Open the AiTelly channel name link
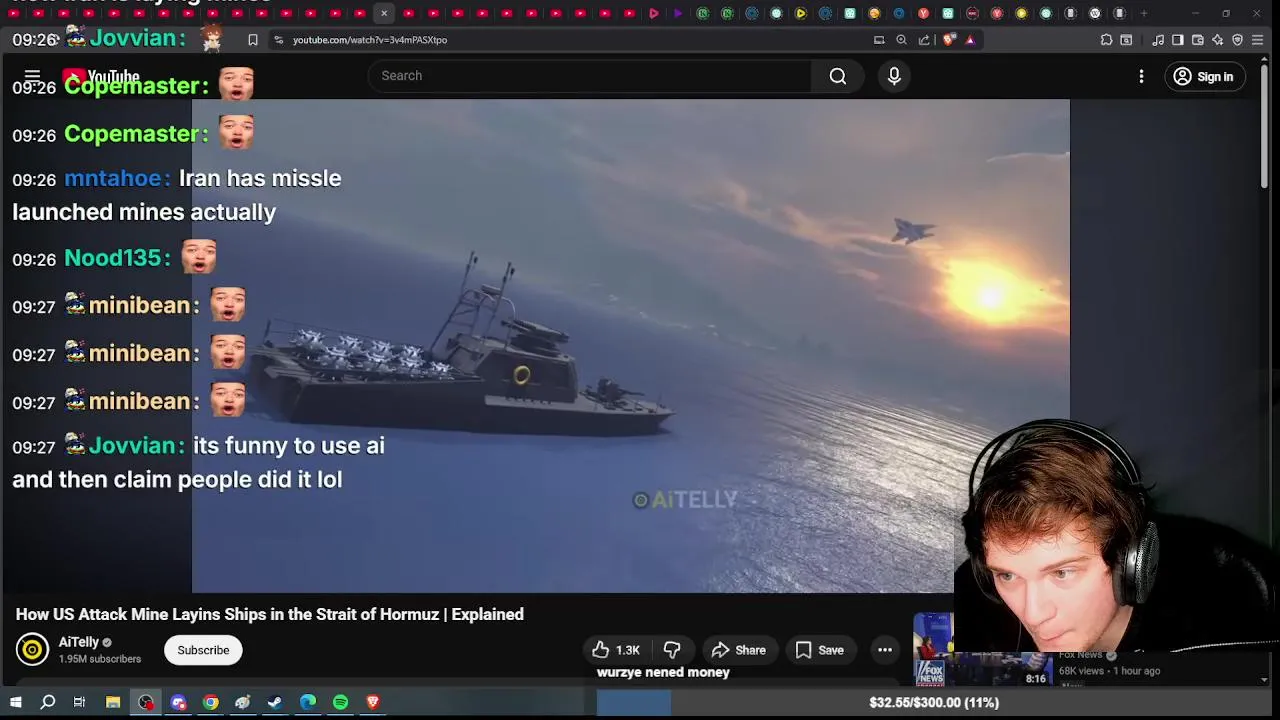The image size is (1280, 720). tap(79, 642)
